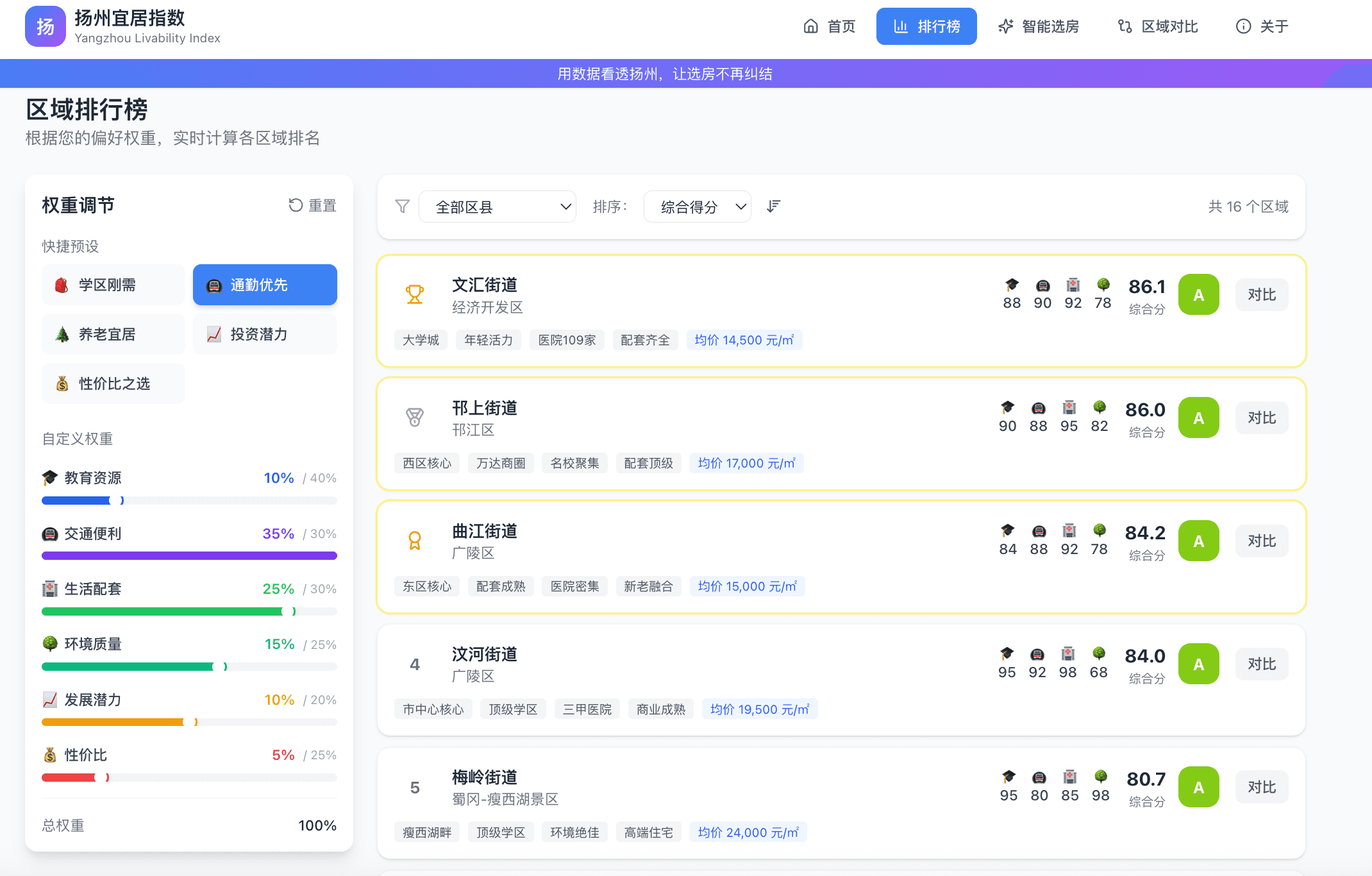Screen dimensions: 1372x876
Task: Adjust the 交通便利 weight slider
Action: 189,555
